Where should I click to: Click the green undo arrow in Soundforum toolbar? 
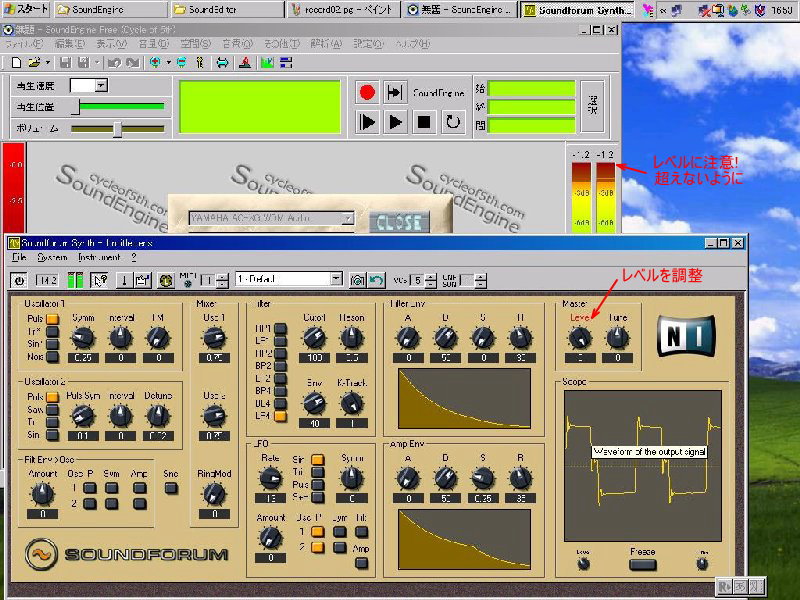pyautogui.click(x=376, y=280)
